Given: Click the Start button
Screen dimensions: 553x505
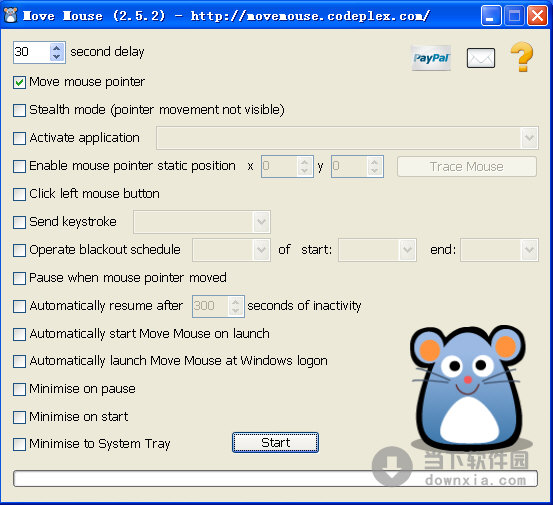Looking at the screenshot, I should 275,442.
